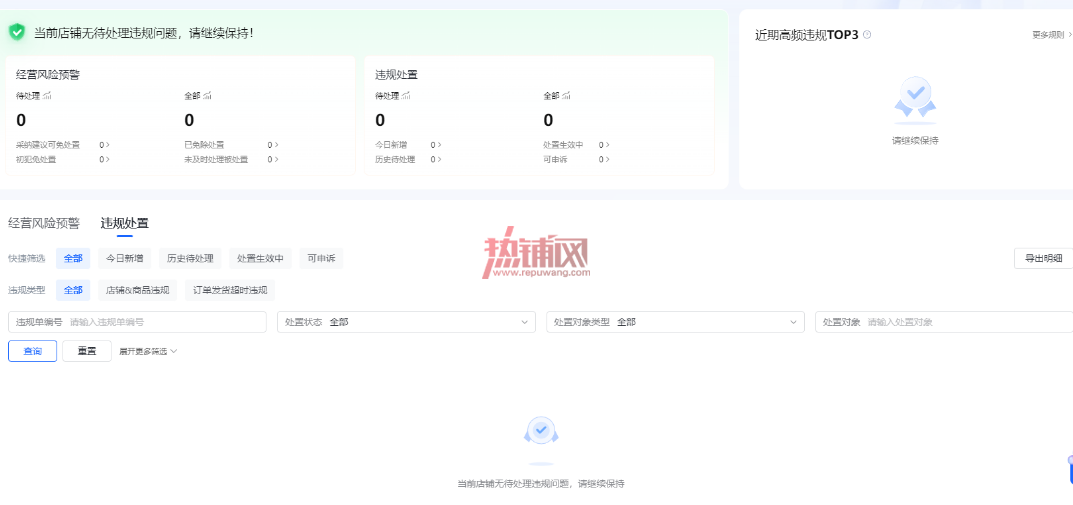The height and width of the screenshot is (505, 1073).
Task: Click trend icon beside 待处理 under 违规处置 card
Action: 406,96
